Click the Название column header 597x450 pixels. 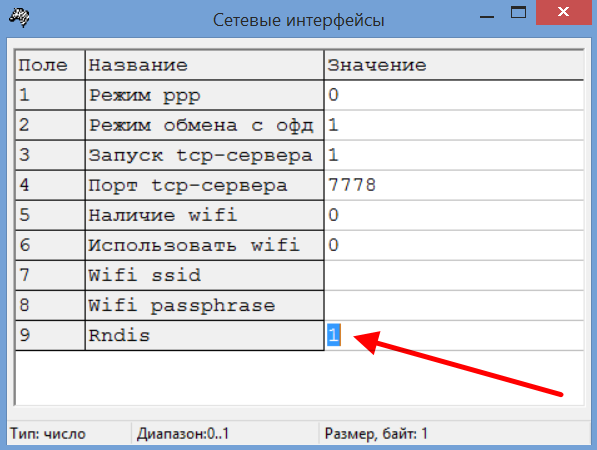tap(204, 65)
